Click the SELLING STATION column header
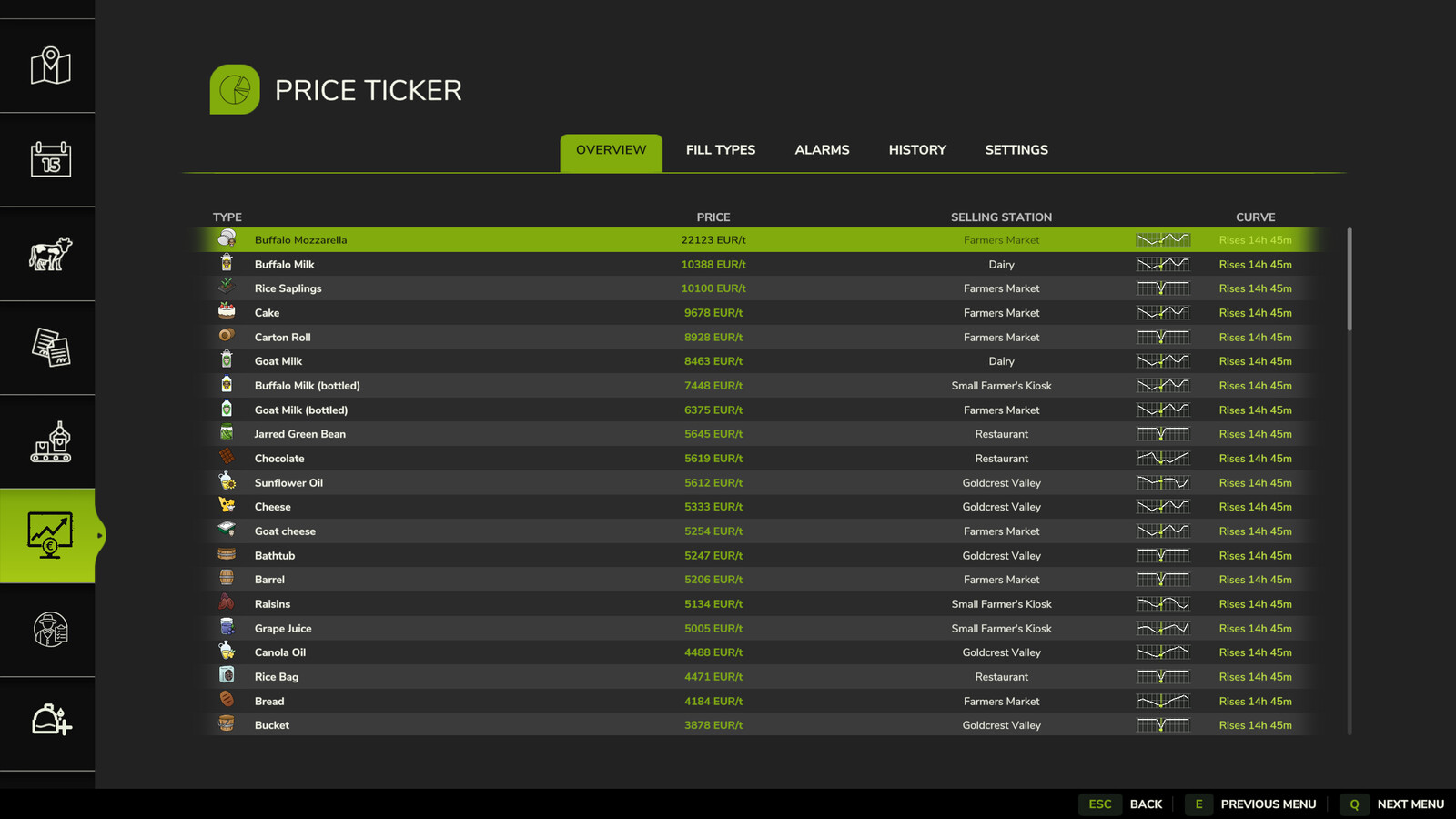Screen dimensions: 1456x819 [1001, 217]
